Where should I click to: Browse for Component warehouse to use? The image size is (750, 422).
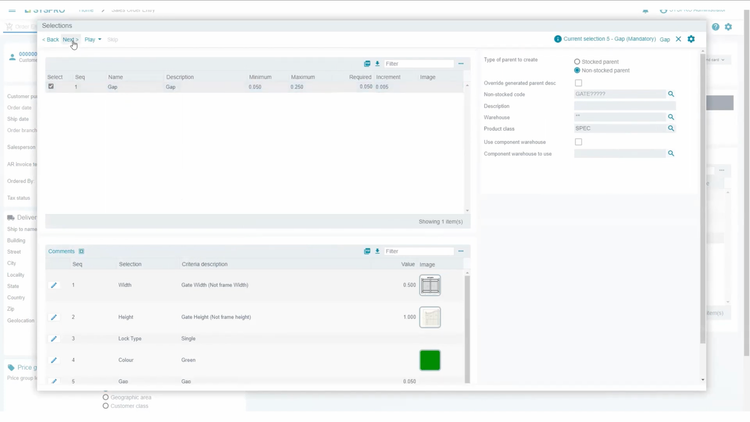tap(671, 154)
